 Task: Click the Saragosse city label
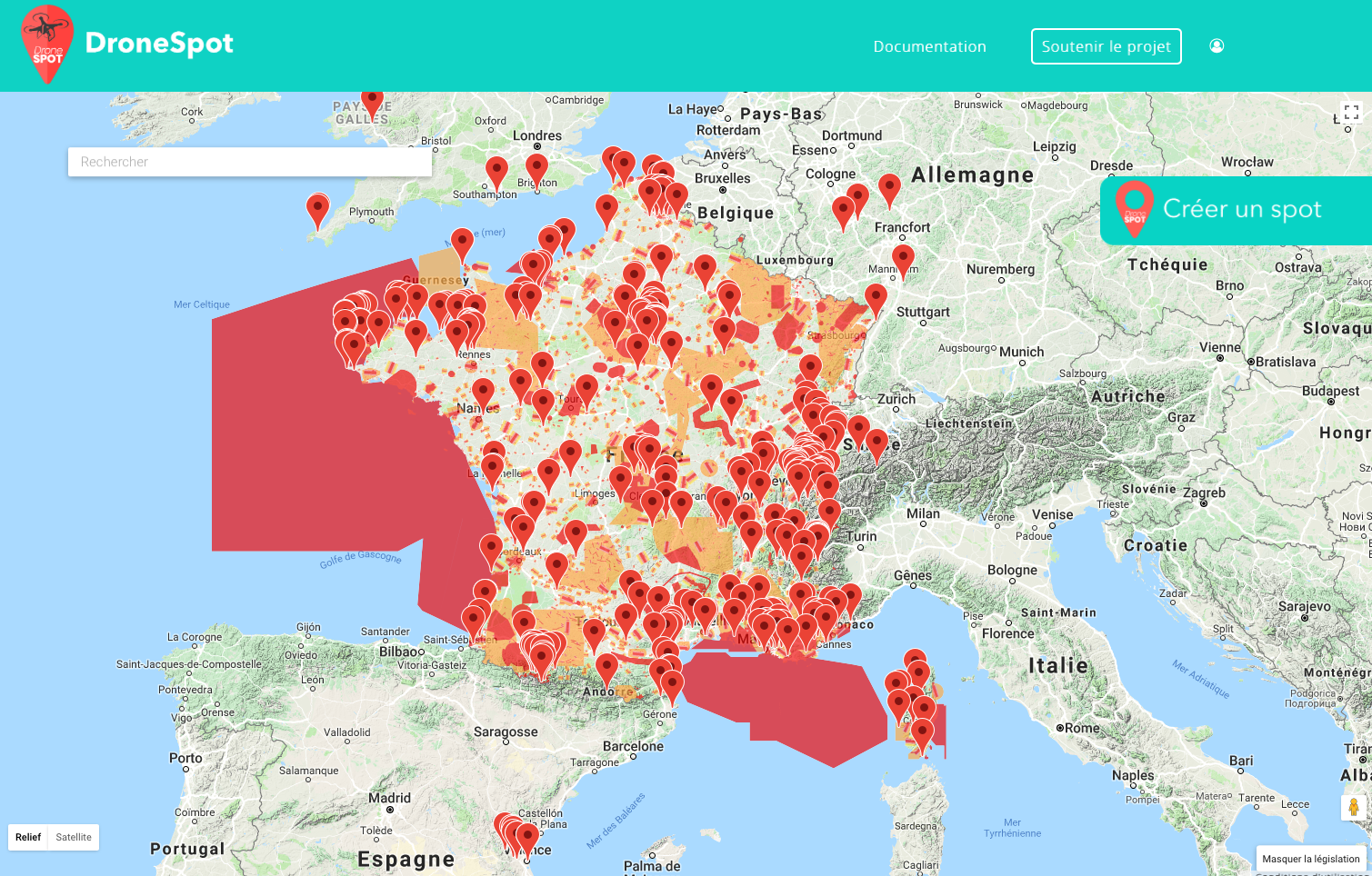[x=506, y=732]
